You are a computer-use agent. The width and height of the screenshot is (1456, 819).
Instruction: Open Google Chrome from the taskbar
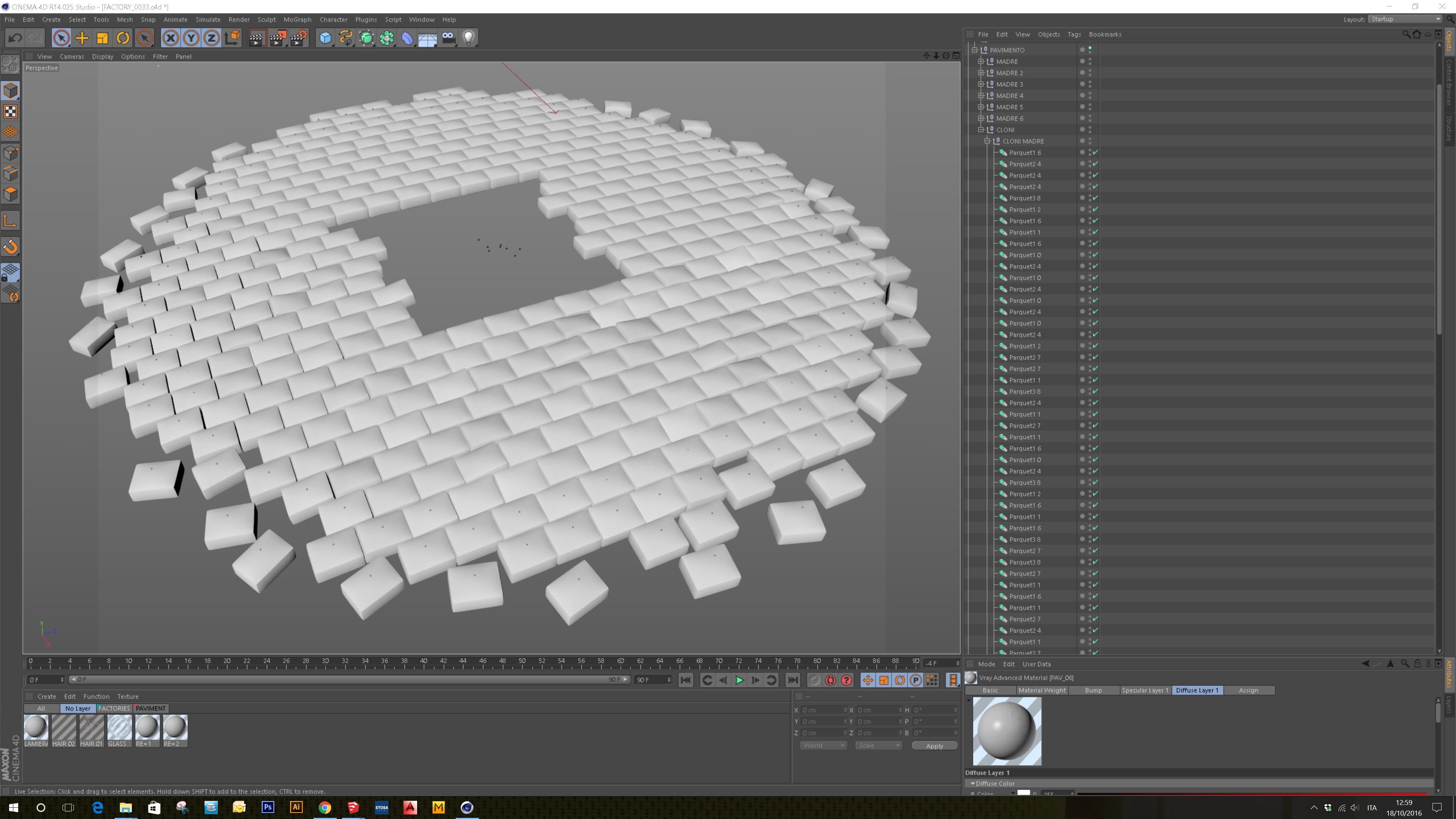click(x=325, y=807)
